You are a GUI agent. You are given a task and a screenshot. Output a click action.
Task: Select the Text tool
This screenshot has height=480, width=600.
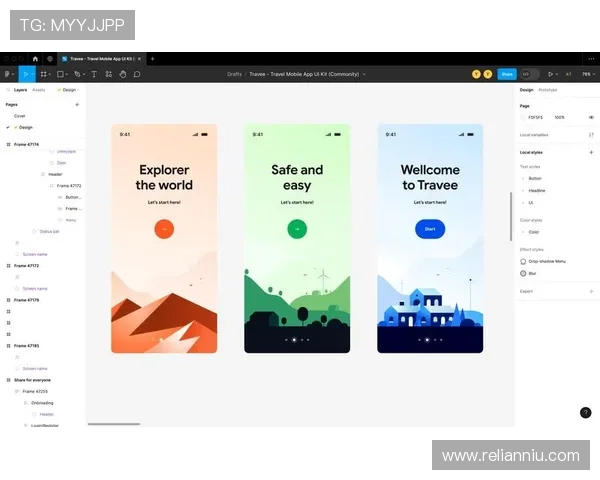(x=93, y=74)
